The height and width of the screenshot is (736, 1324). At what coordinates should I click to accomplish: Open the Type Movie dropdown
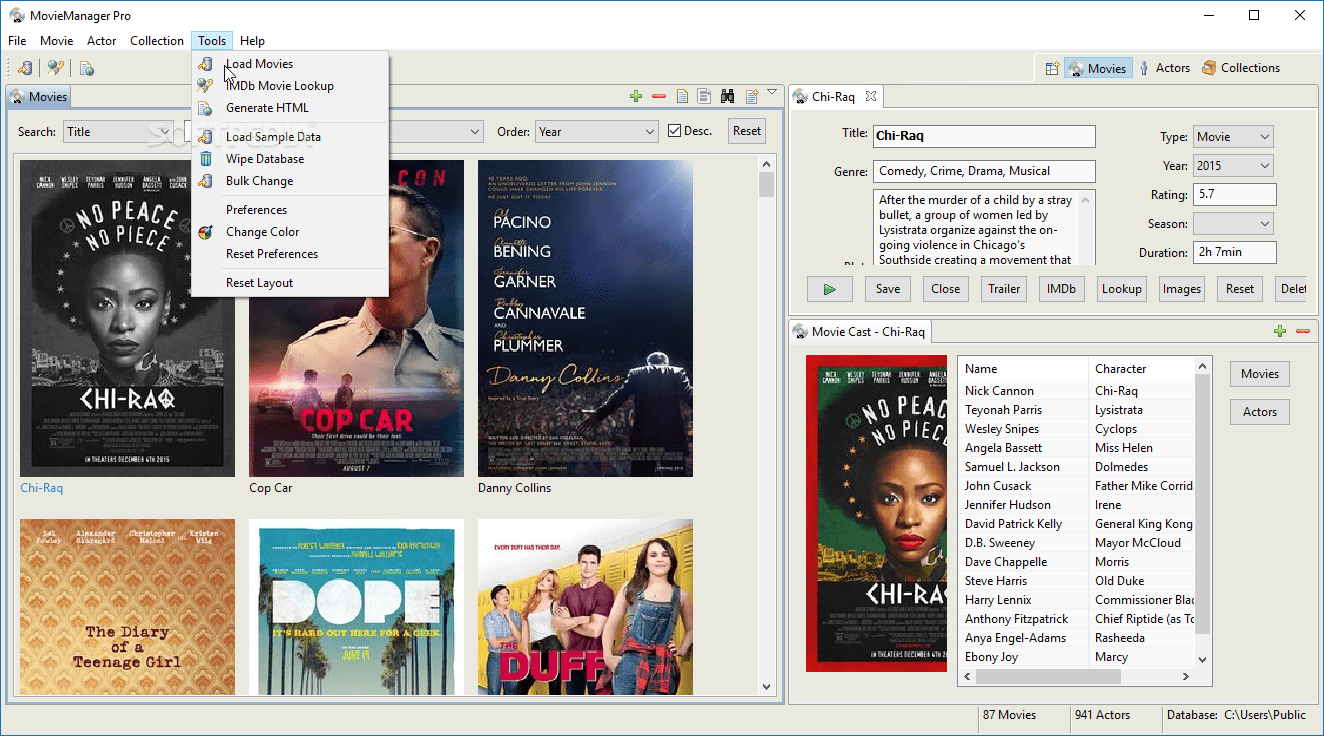point(1233,137)
